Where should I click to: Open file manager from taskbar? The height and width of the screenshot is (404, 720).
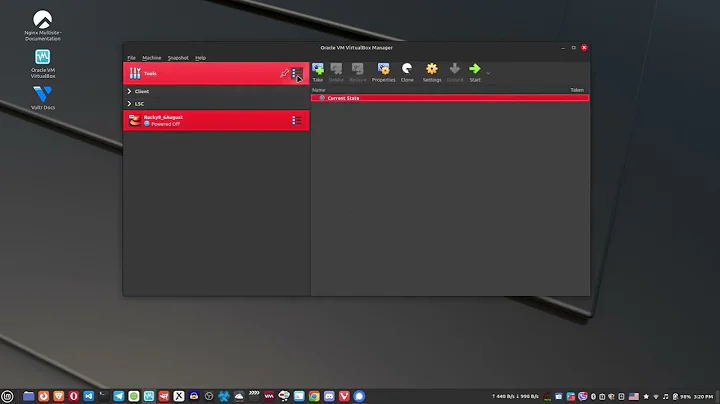(x=28, y=396)
